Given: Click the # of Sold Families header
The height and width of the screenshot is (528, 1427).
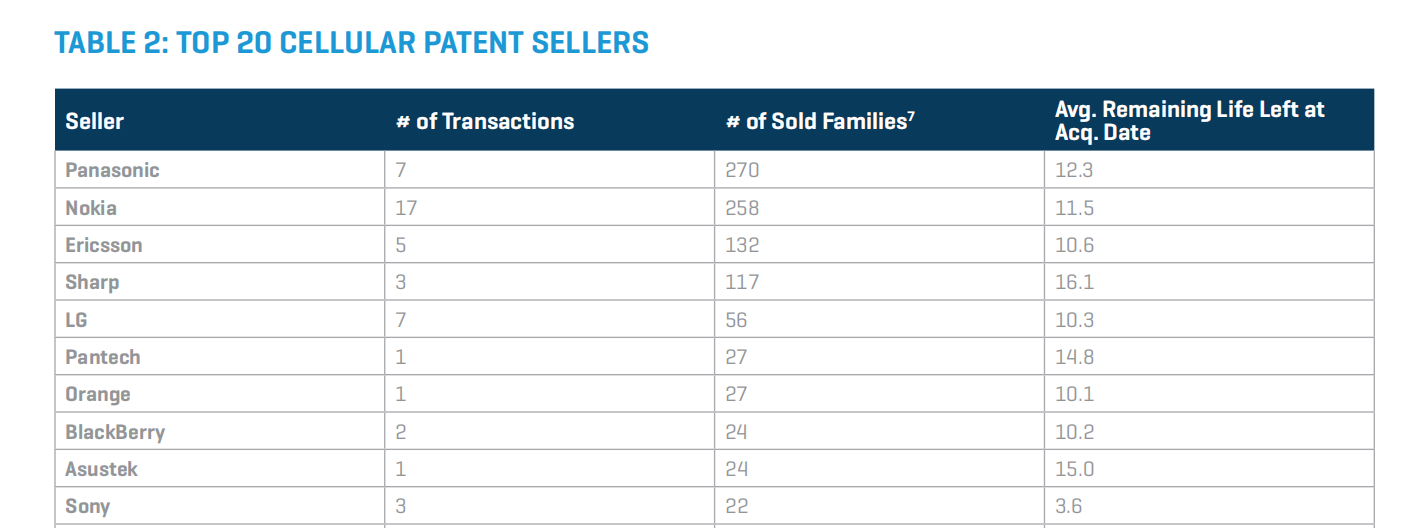Looking at the screenshot, I should click(x=820, y=121).
